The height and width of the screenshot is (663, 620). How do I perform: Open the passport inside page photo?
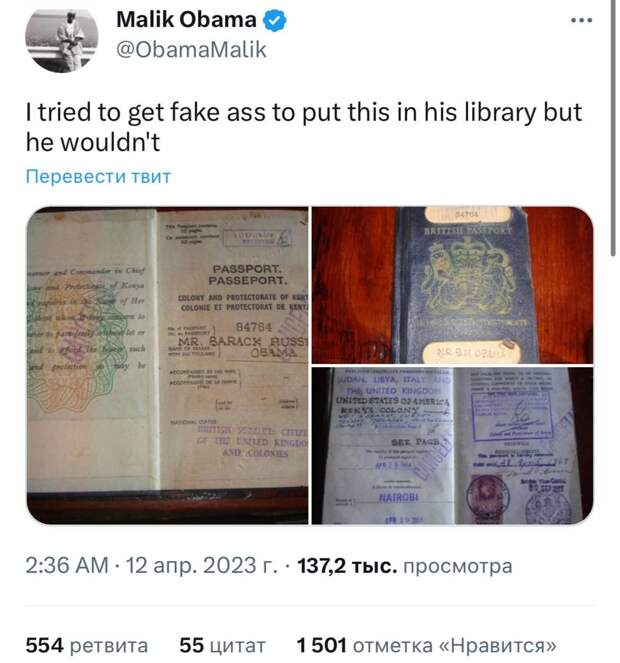click(x=167, y=365)
